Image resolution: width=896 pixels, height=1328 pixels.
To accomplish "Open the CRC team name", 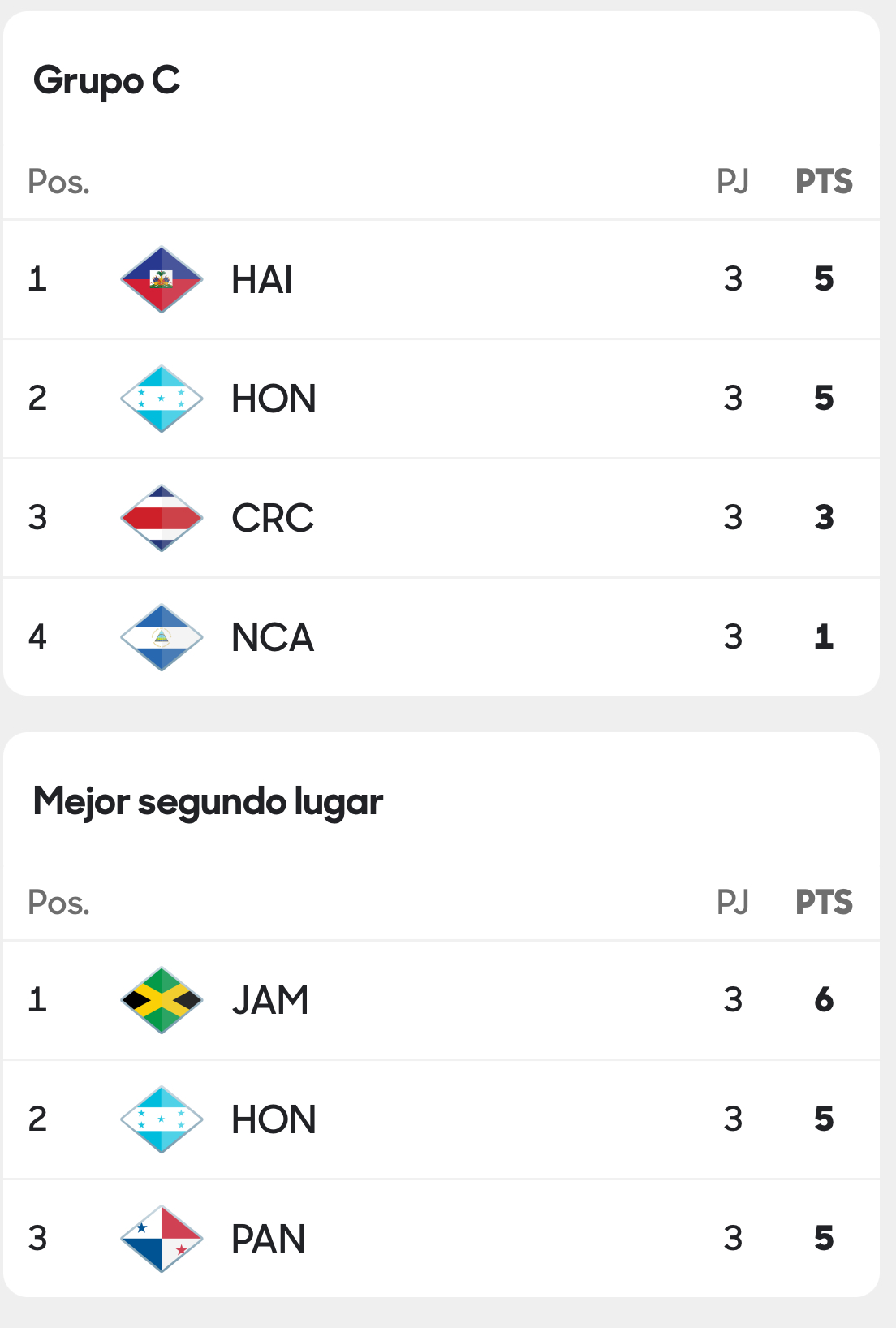I will 273,518.
